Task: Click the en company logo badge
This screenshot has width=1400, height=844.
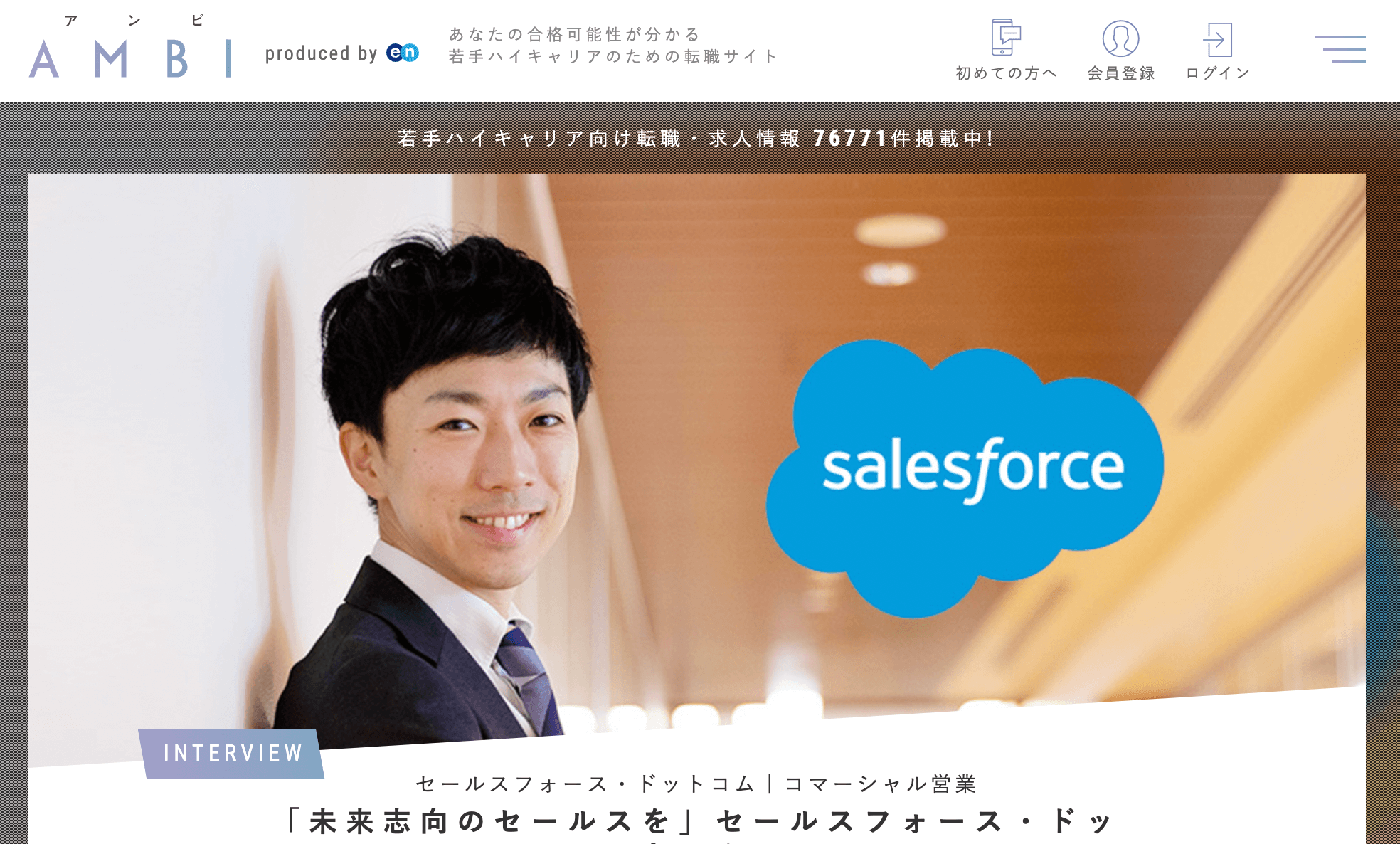Action: 403,53
